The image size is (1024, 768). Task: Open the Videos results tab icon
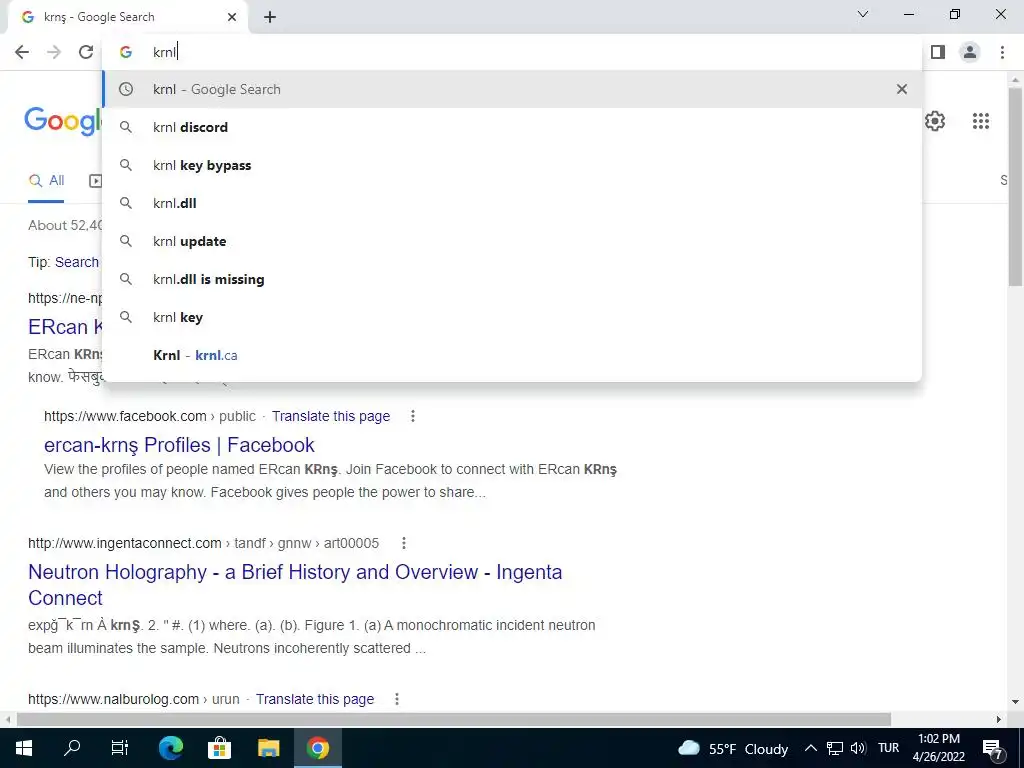coord(95,181)
